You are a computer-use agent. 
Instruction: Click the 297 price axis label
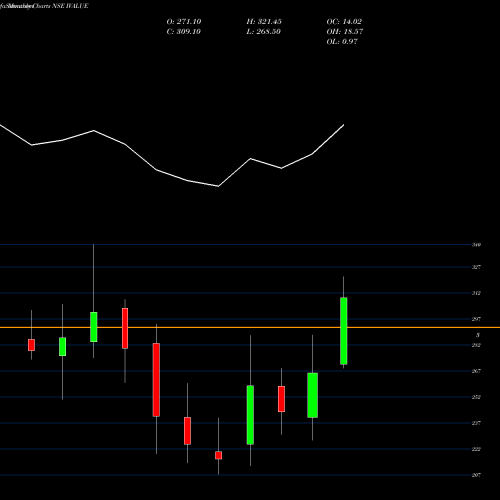click(x=476, y=319)
